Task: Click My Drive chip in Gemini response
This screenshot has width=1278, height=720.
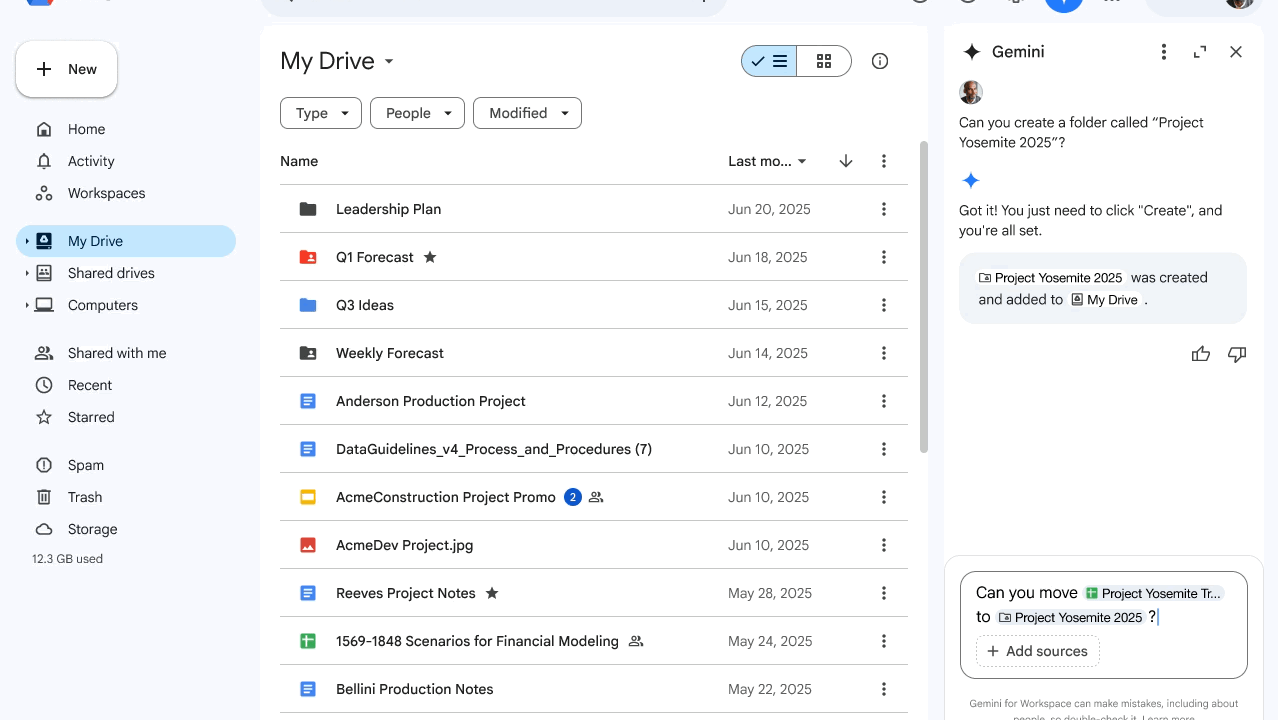Action: tap(1105, 300)
